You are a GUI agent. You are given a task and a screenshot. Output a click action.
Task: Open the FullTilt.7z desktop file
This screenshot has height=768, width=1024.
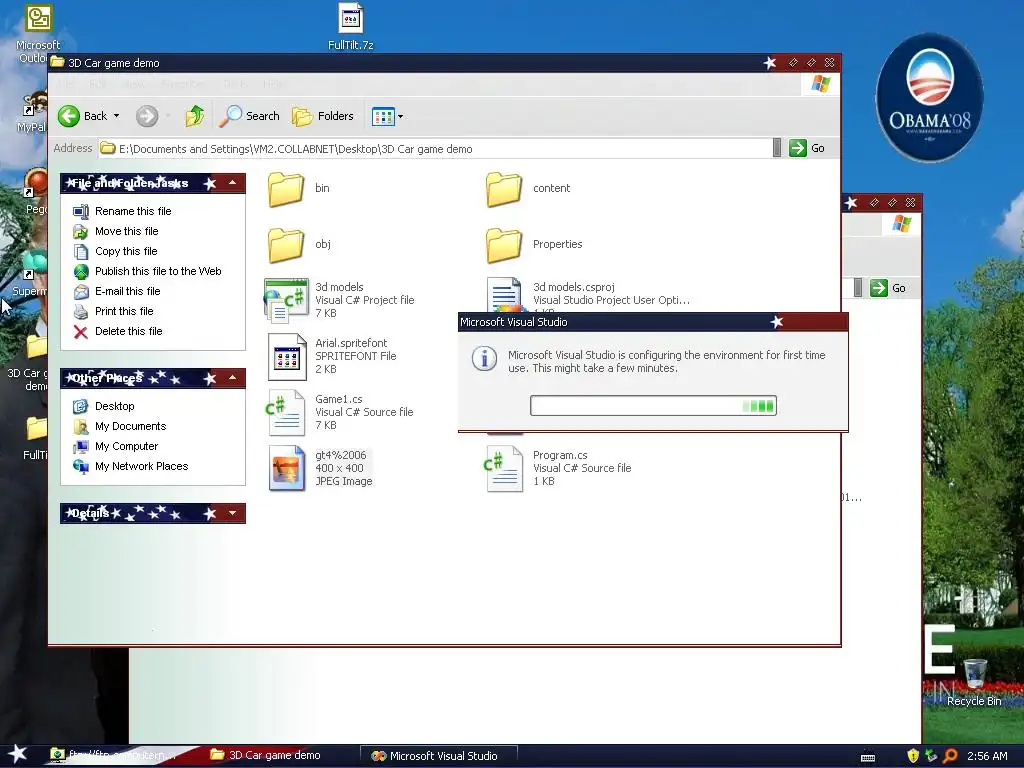pyautogui.click(x=351, y=26)
